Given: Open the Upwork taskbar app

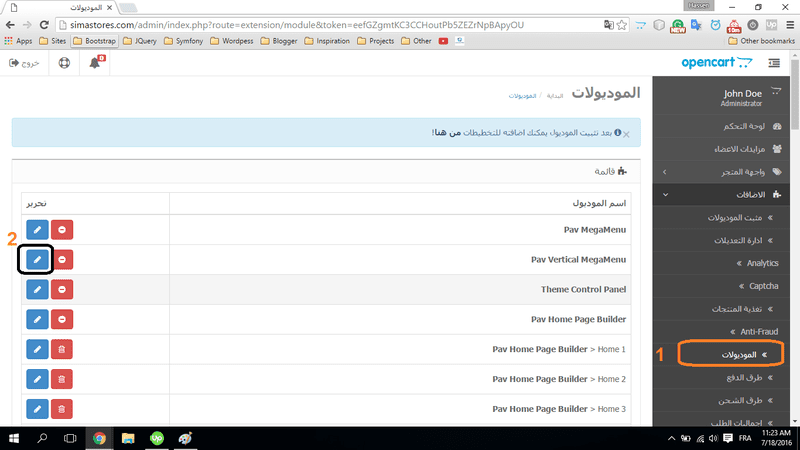Looking at the screenshot, I should (157, 438).
